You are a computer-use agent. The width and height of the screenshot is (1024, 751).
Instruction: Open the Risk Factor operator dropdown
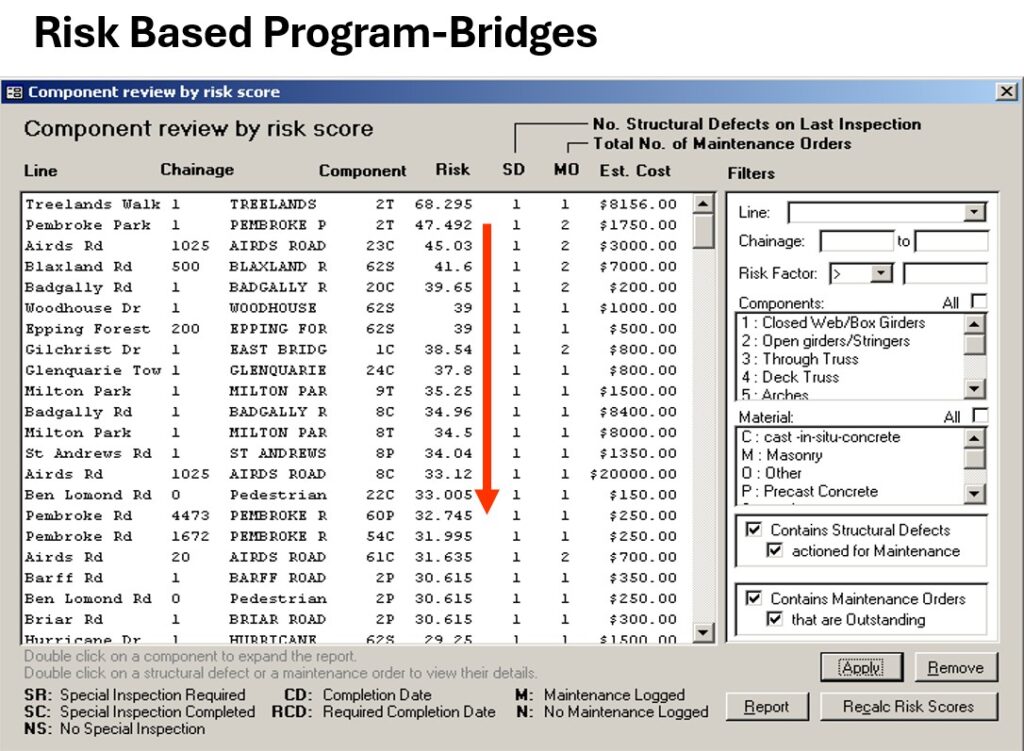[x=881, y=273]
